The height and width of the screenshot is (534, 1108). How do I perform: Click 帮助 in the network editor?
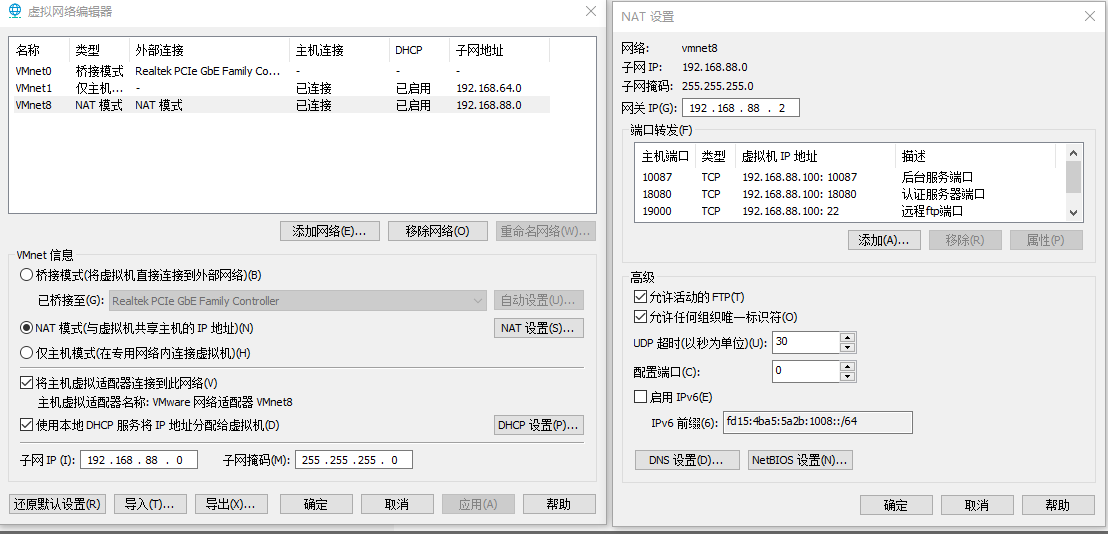559,504
